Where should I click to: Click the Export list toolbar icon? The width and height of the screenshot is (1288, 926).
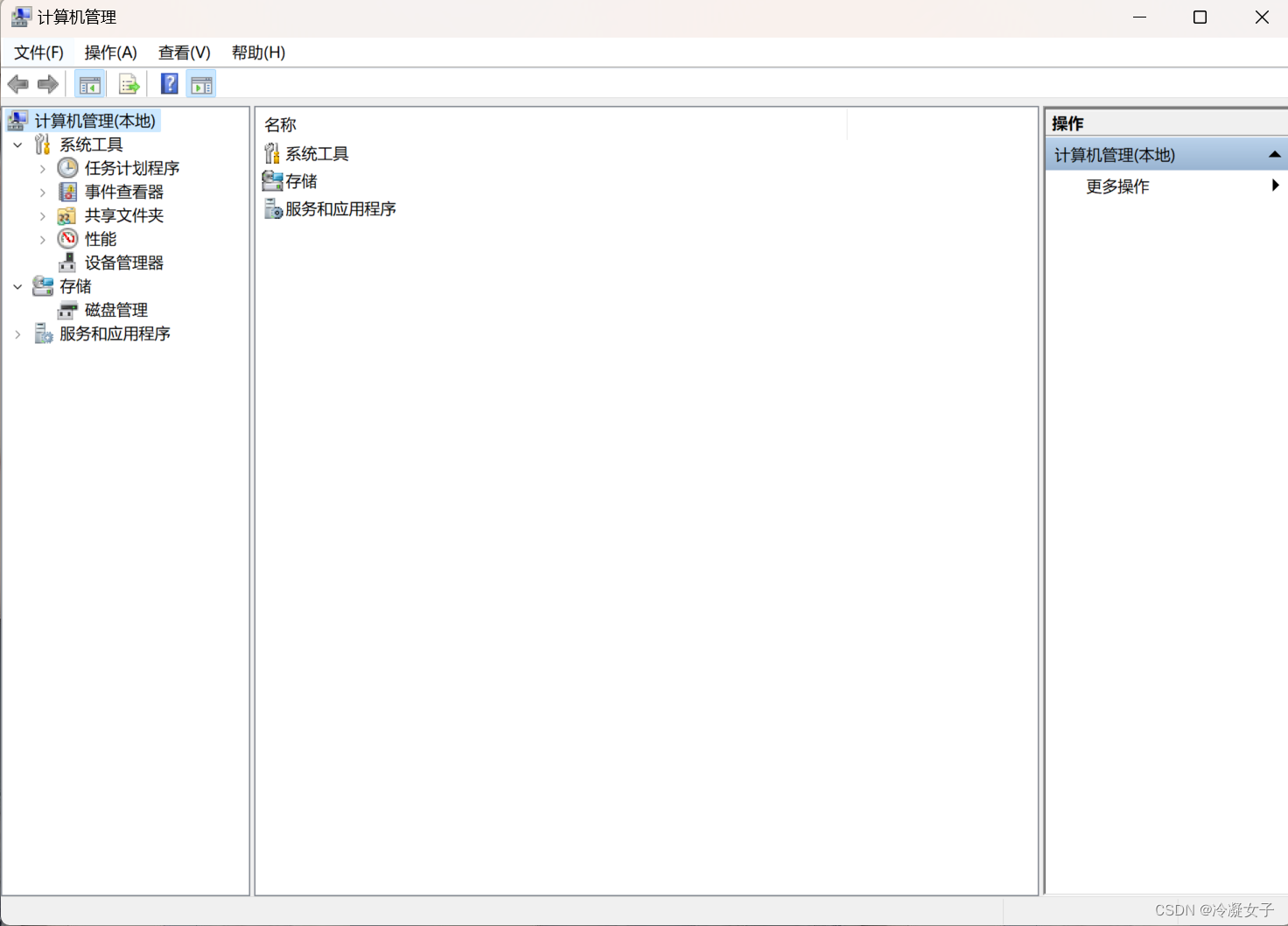(x=129, y=85)
